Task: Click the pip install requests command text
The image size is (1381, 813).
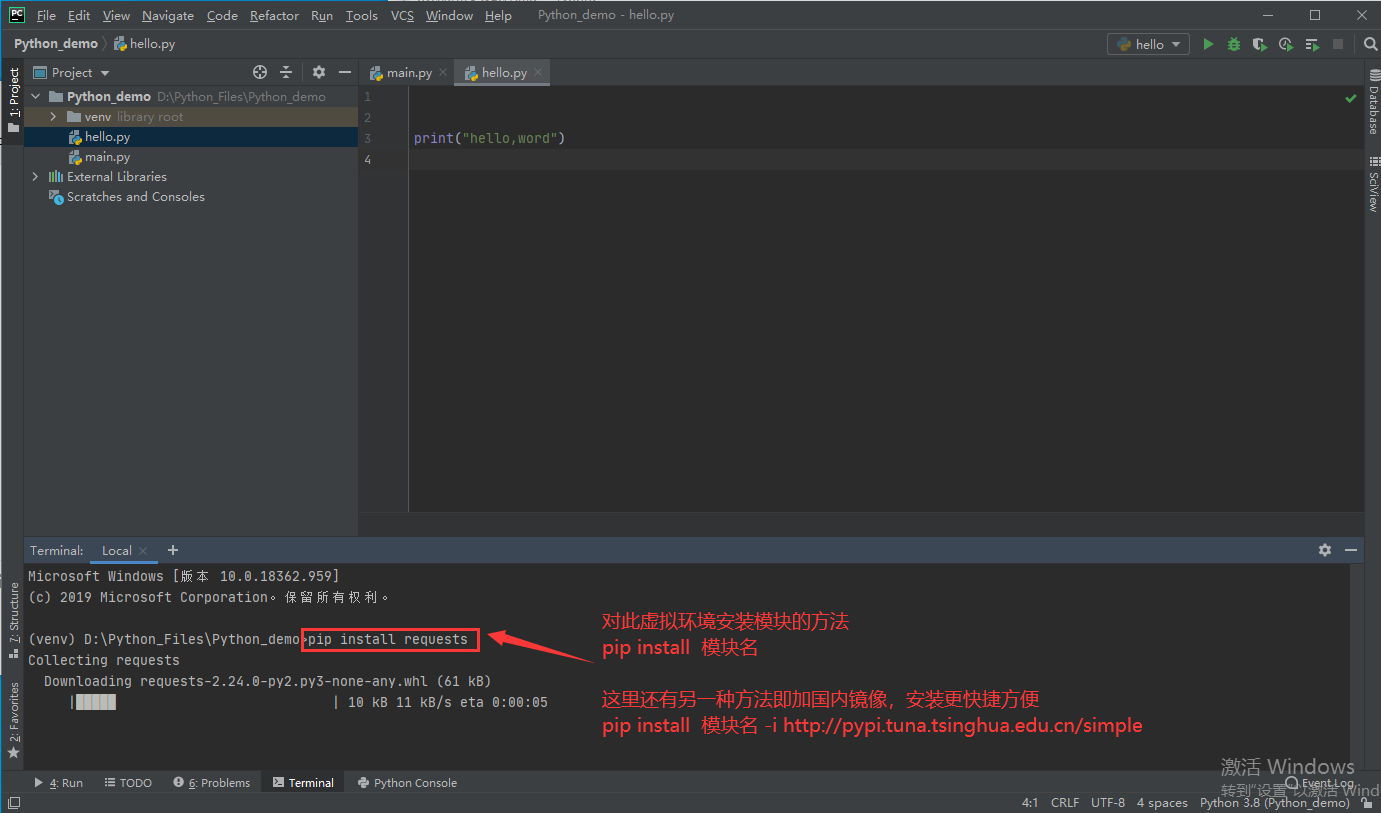Action: [388, 639]
